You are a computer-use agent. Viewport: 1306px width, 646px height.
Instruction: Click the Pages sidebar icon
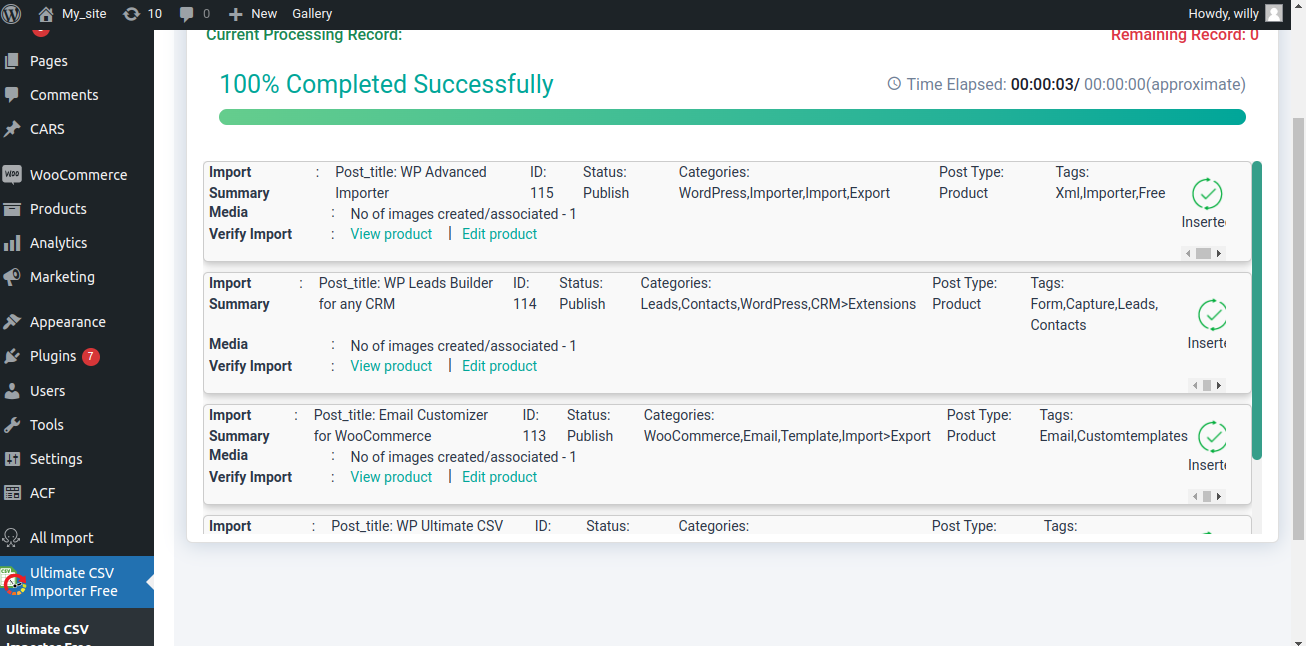pyautogui.click(x=12, y=61)
